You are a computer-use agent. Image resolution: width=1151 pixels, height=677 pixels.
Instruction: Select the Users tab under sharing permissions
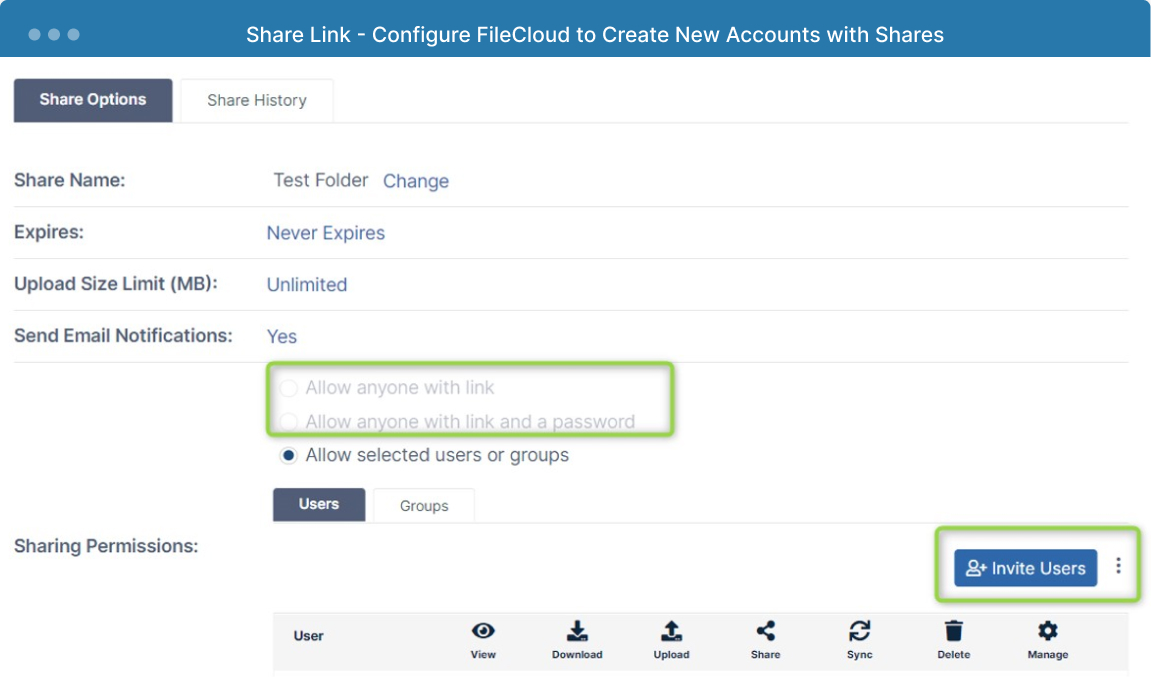click(319, 505)
